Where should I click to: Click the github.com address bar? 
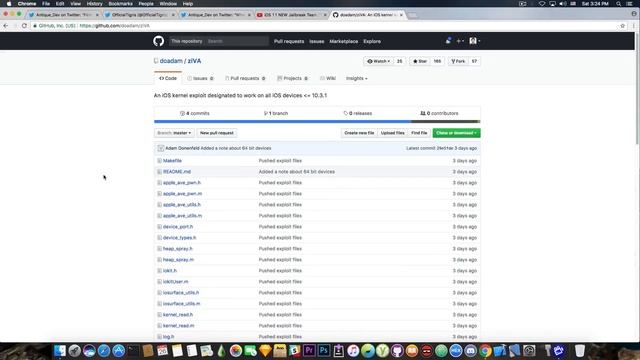pos(322,26)
